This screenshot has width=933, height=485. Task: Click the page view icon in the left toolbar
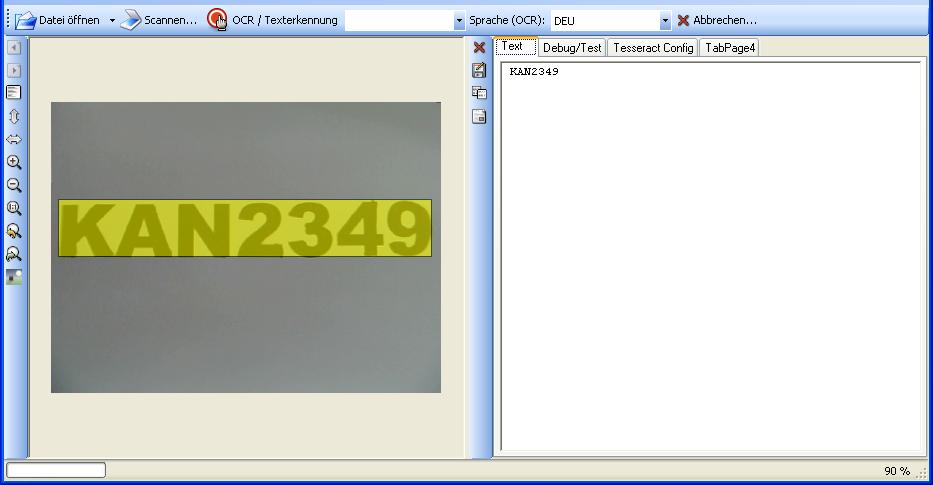coord(14,93)
